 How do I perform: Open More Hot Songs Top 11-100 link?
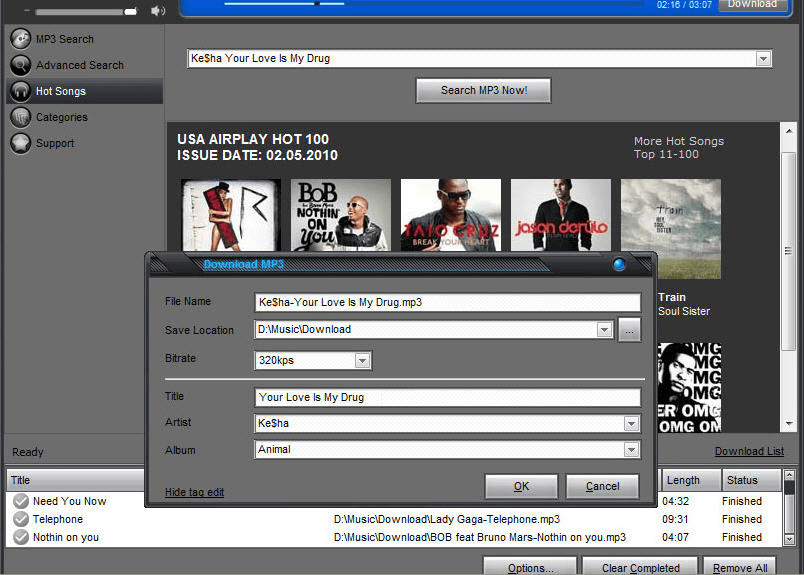point(679,148)
